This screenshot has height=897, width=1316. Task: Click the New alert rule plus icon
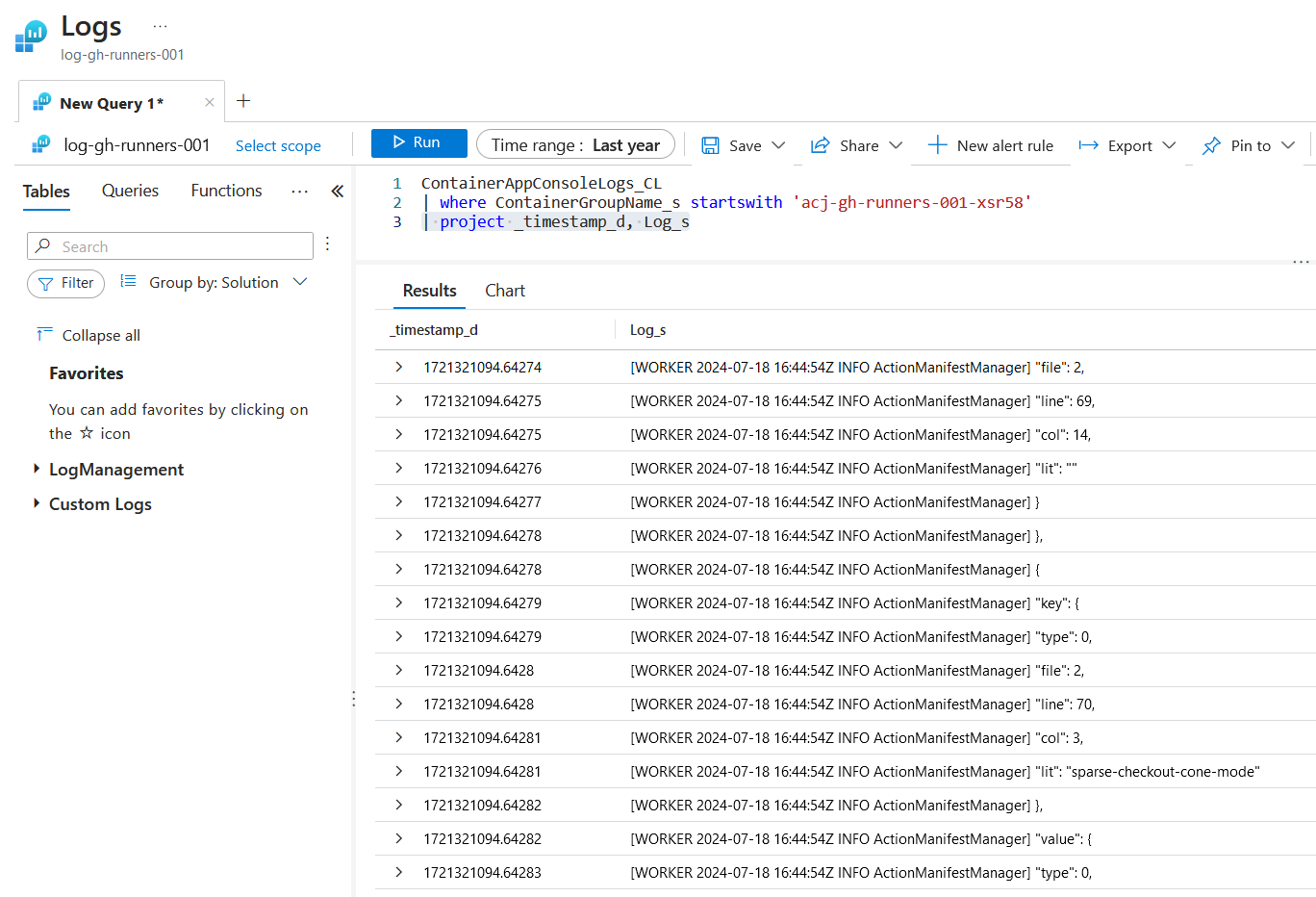tap(937, 145)
